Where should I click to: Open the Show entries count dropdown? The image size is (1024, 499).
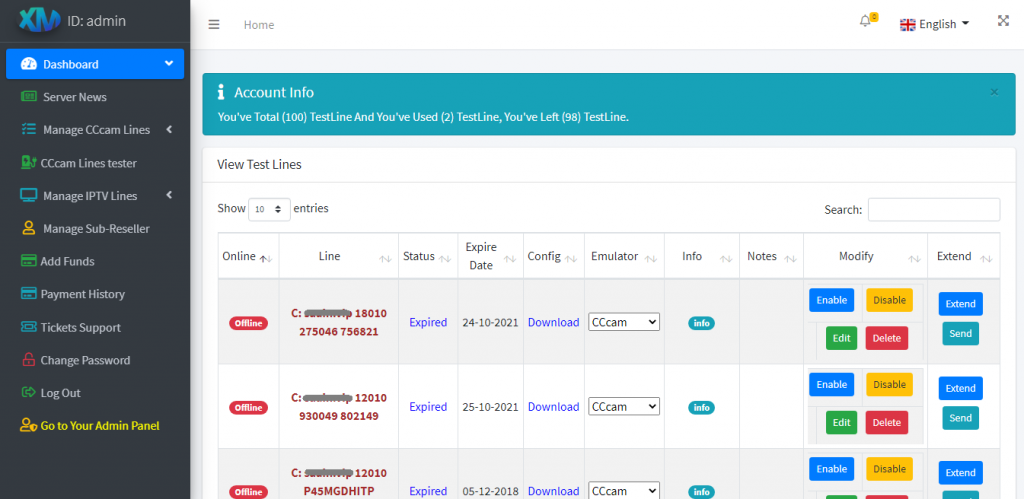point(269,209)
